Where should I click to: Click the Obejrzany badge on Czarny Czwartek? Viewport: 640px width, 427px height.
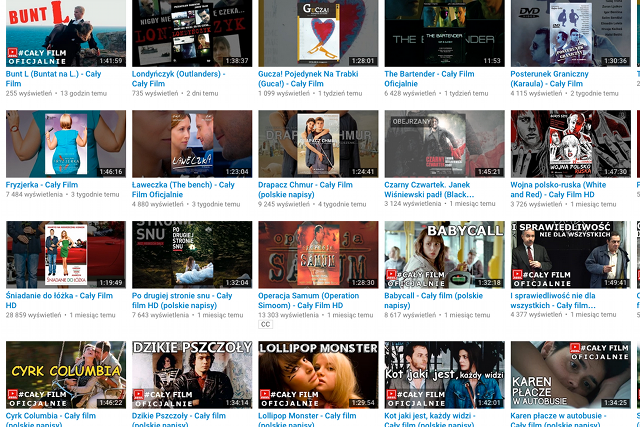coord(411,121)
